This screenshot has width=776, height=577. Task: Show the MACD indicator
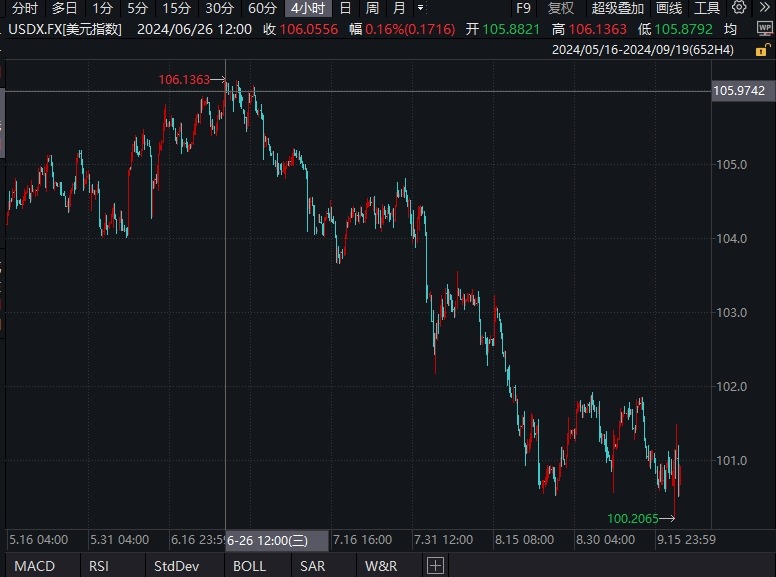tap(35, 566)
